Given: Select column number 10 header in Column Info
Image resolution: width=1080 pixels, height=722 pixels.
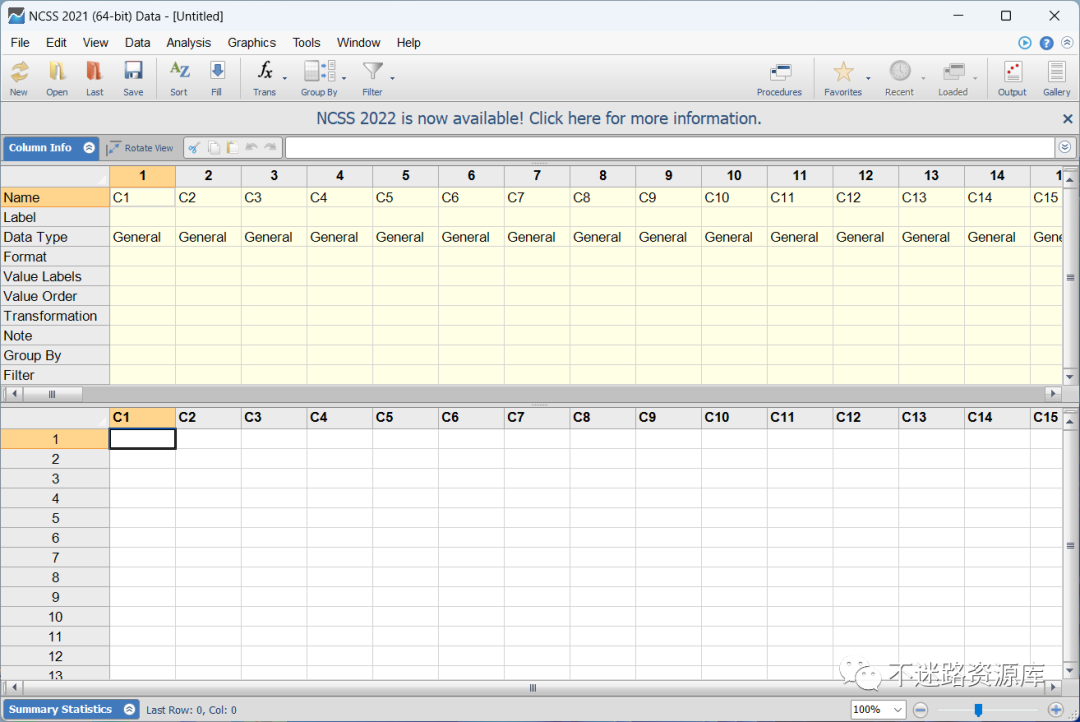Looking at the screenshot, I should 734,176.
